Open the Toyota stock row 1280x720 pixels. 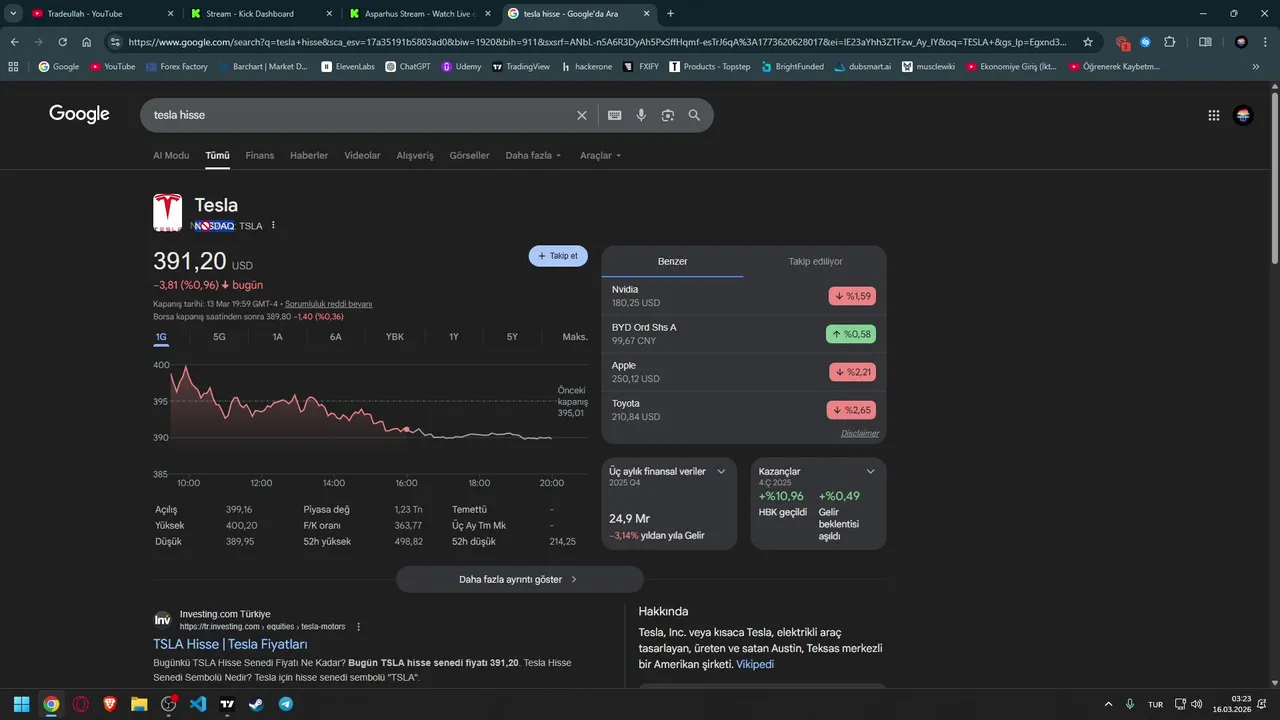743,410
